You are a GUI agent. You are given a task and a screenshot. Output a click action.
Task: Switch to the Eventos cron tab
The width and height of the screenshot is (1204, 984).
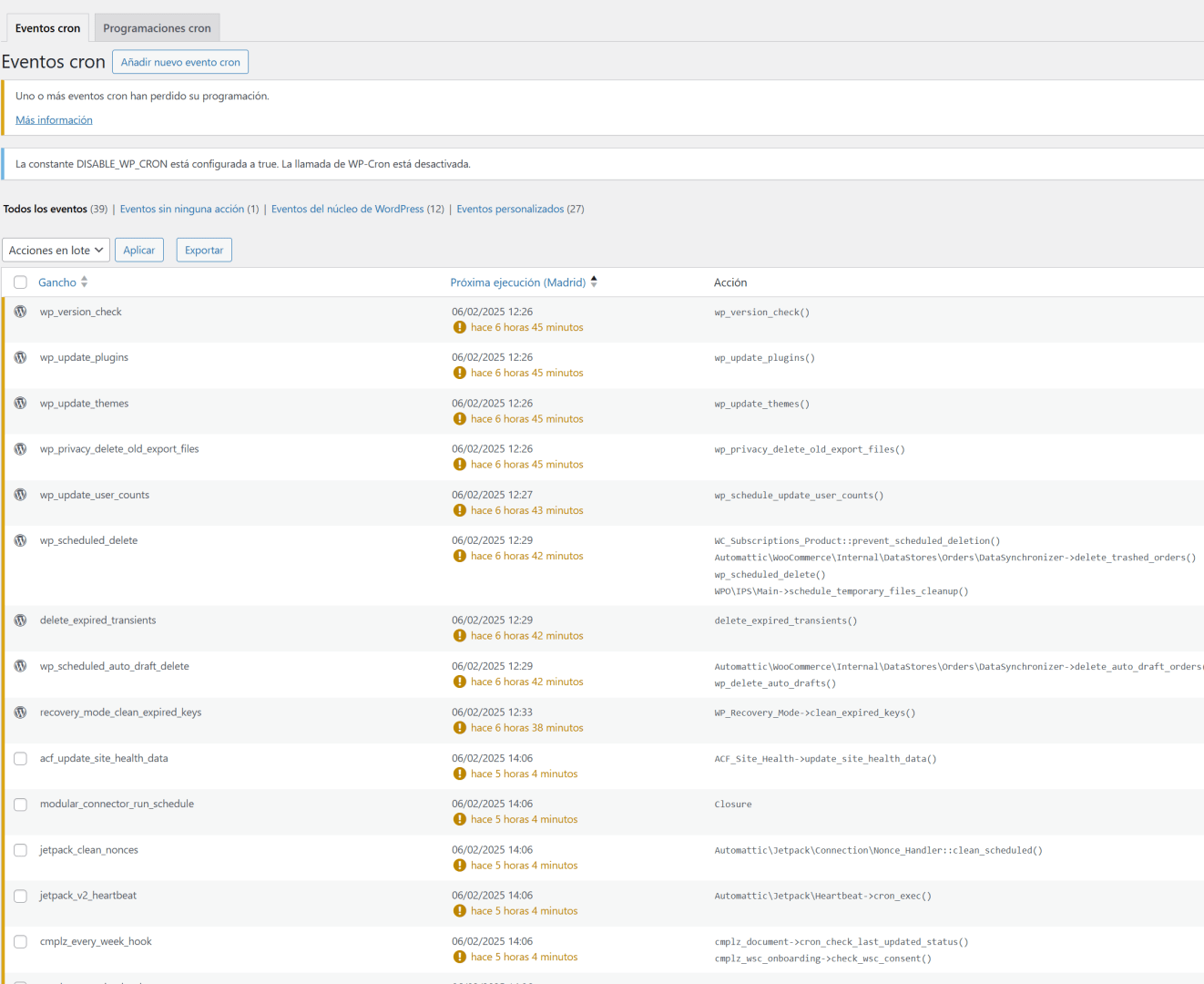pos(47,28)
